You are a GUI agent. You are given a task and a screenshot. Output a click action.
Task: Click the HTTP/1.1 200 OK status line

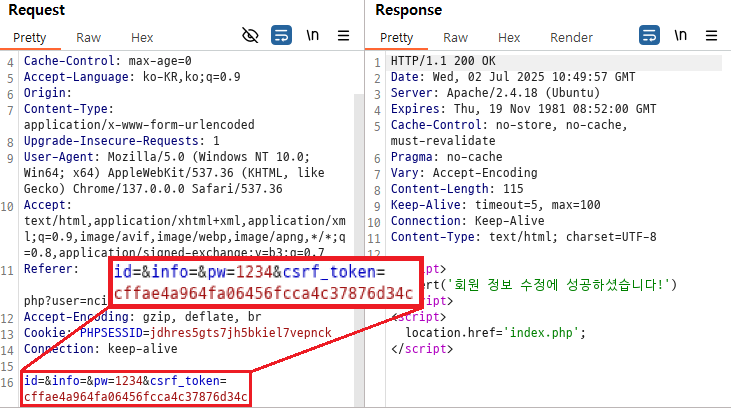443,61
